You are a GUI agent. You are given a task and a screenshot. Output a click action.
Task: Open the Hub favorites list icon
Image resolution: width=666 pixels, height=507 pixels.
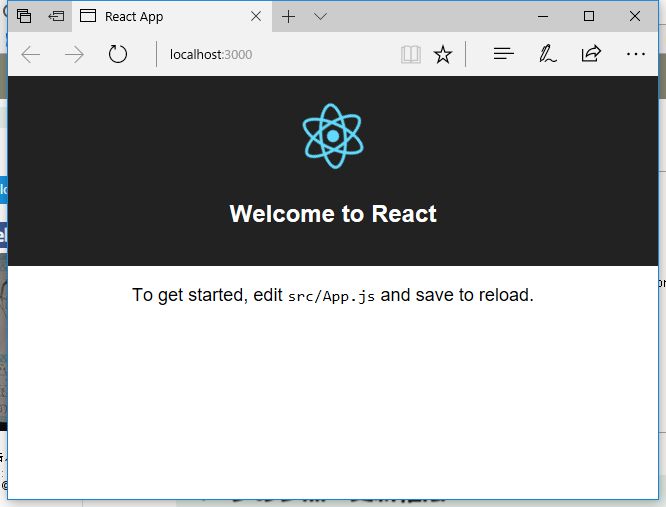pyautogui.click(x=504, y=54)
